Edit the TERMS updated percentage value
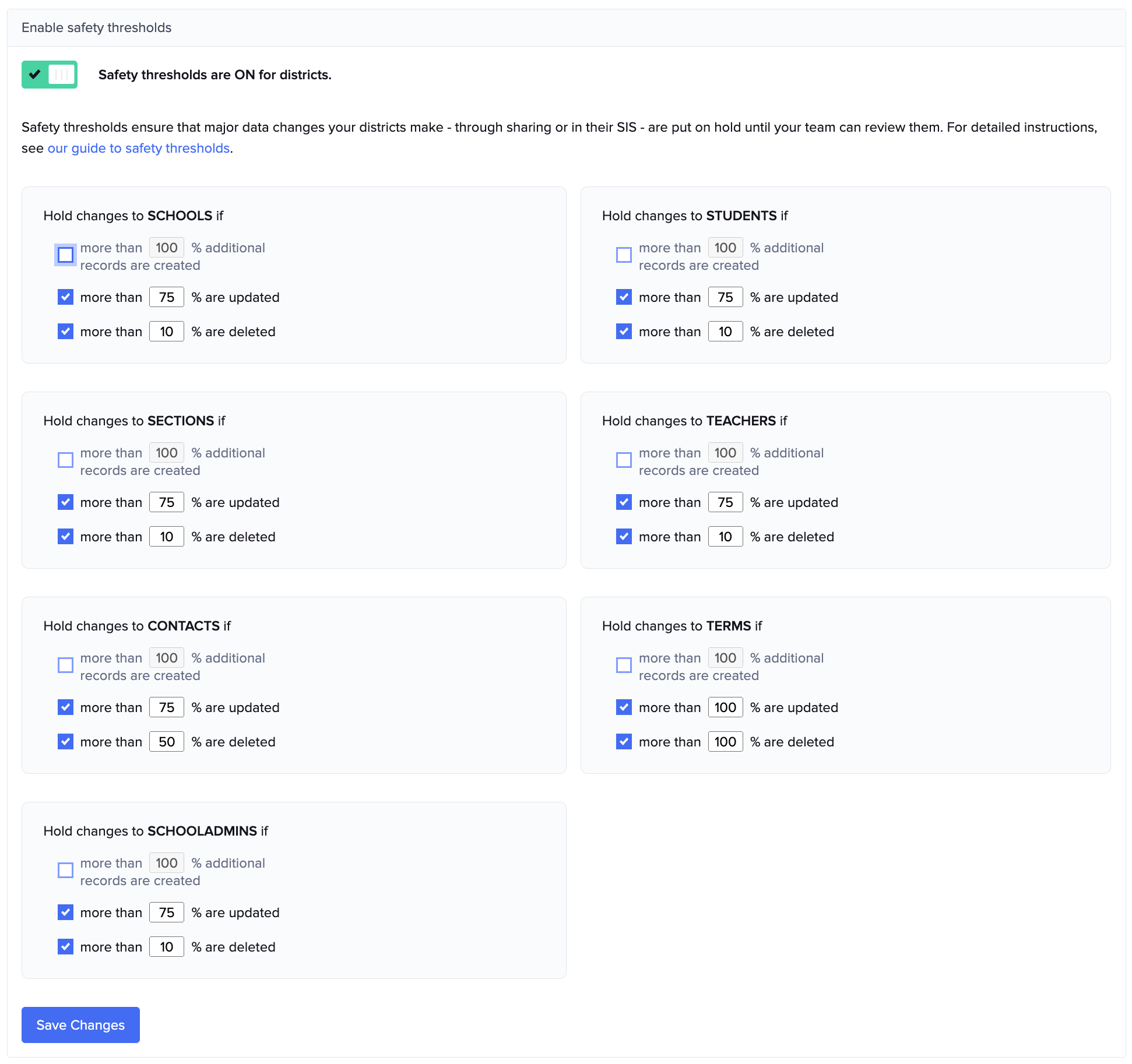1132x1064 pixels. pyautogui.click(x=725, y=707)
